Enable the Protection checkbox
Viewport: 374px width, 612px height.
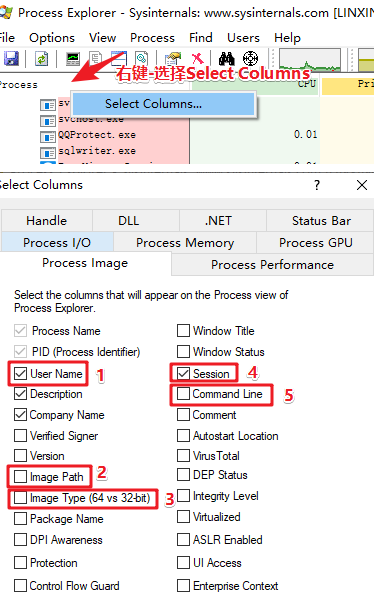pyautogui.click(x=20, y=563)
